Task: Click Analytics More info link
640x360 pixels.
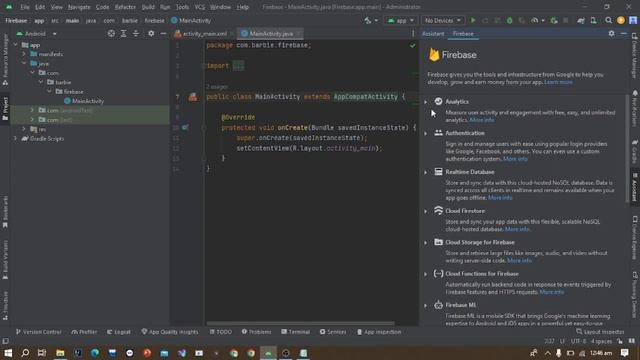Action: click(482, 120)
